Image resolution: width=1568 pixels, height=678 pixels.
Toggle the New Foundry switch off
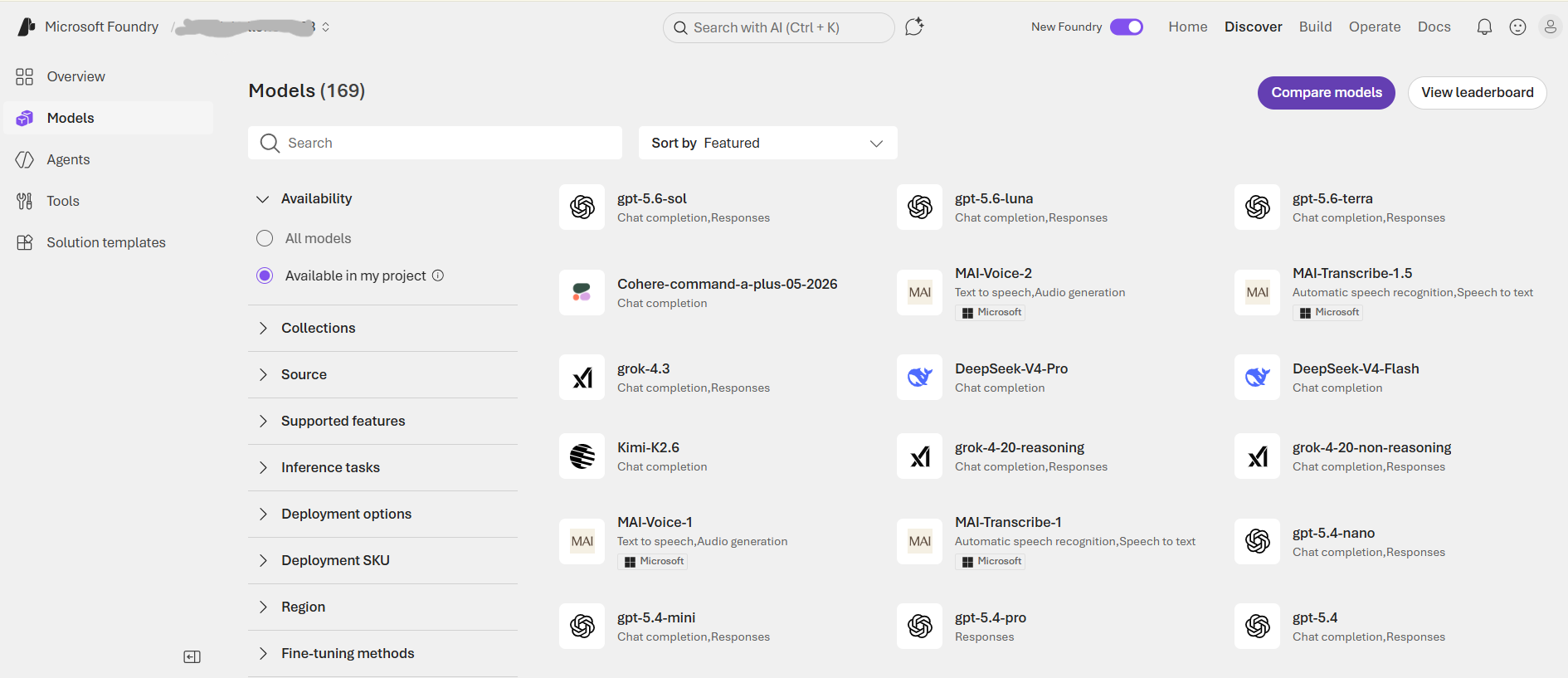[1127, 27]
